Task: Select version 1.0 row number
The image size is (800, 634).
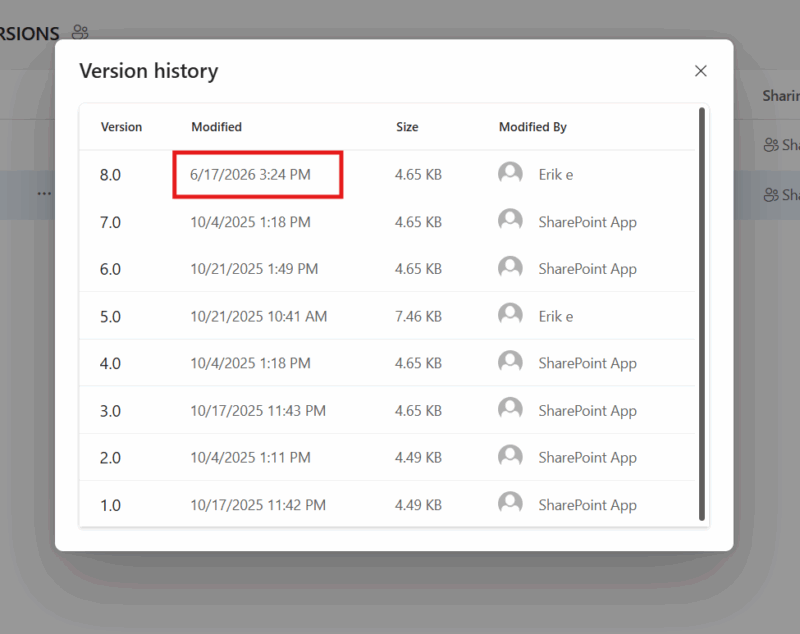Action: (x=110, y=505)
